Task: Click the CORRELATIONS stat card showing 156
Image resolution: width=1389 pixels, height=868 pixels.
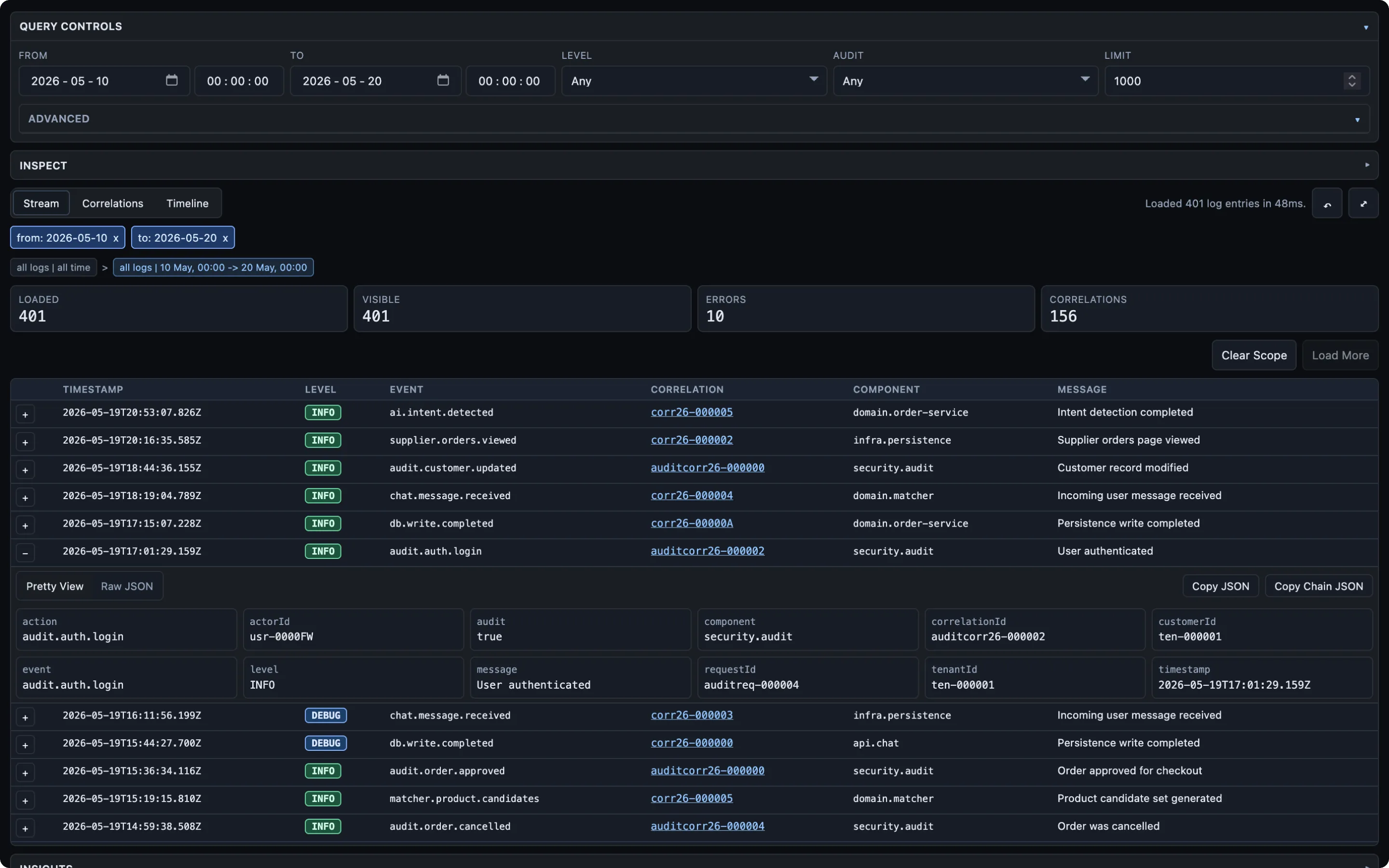Action: 1210,309
